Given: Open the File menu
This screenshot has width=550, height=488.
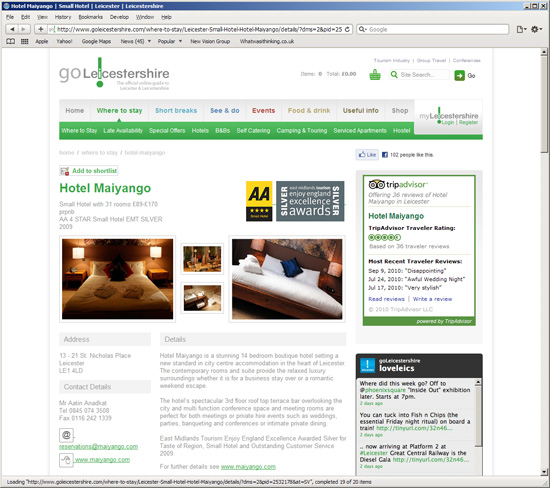Looking at the screenshot, I should 10,17.
